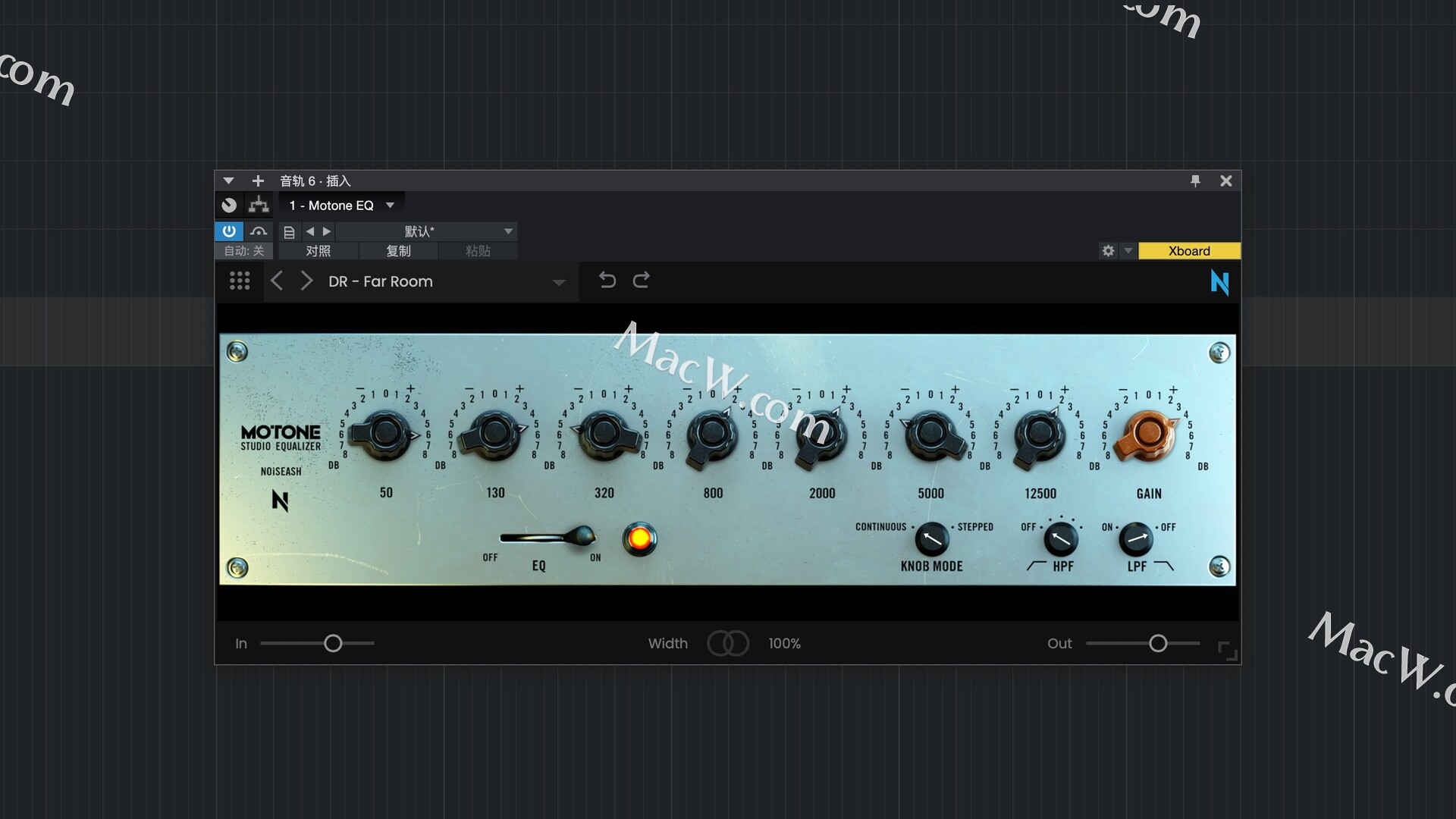The image size is (1456, 819).
Task: Toggle the automation curve icon button
Action: pyautogui.click(x=259, y=231)
